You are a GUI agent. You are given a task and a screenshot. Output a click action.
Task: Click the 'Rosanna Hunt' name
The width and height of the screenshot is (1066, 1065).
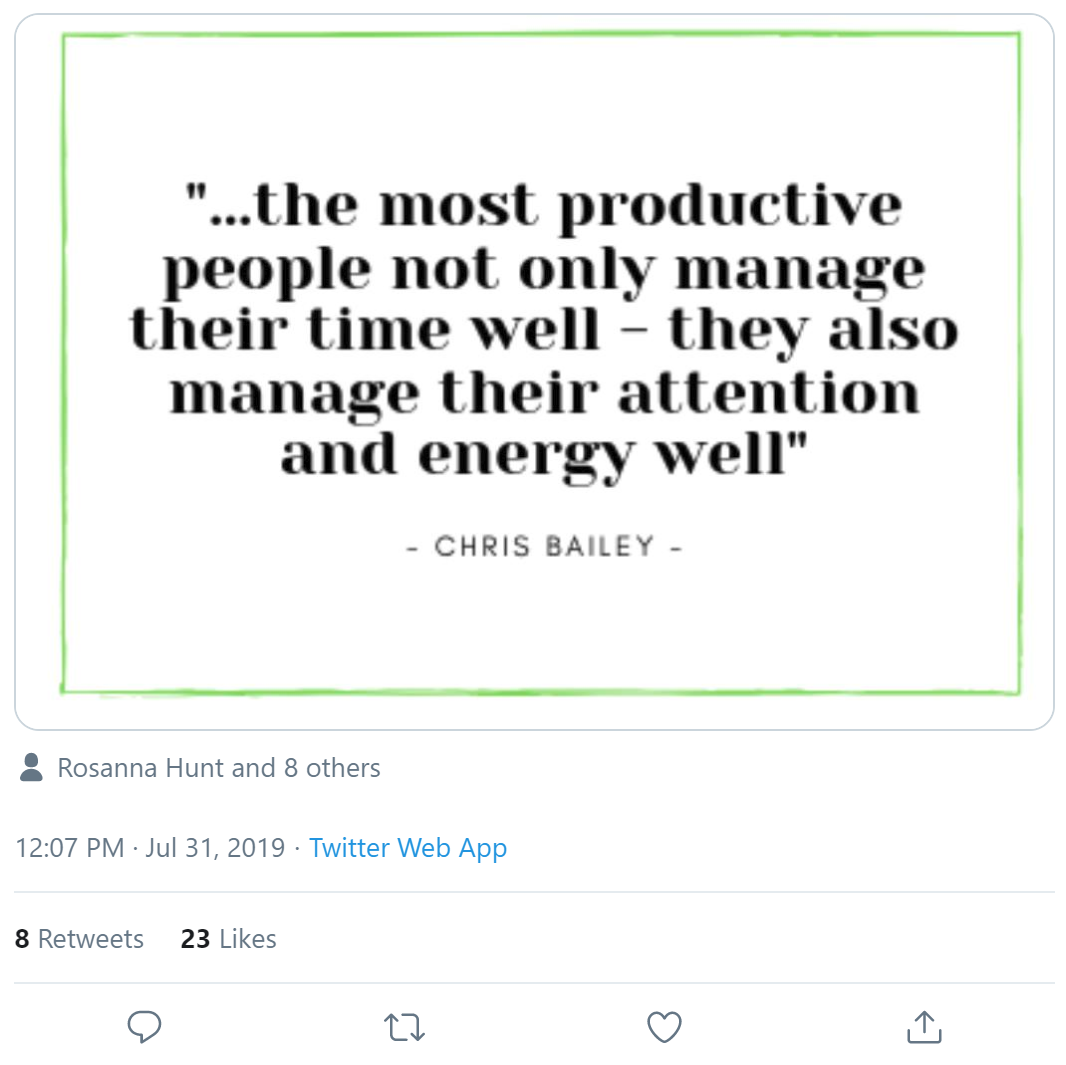coord(141,768)
